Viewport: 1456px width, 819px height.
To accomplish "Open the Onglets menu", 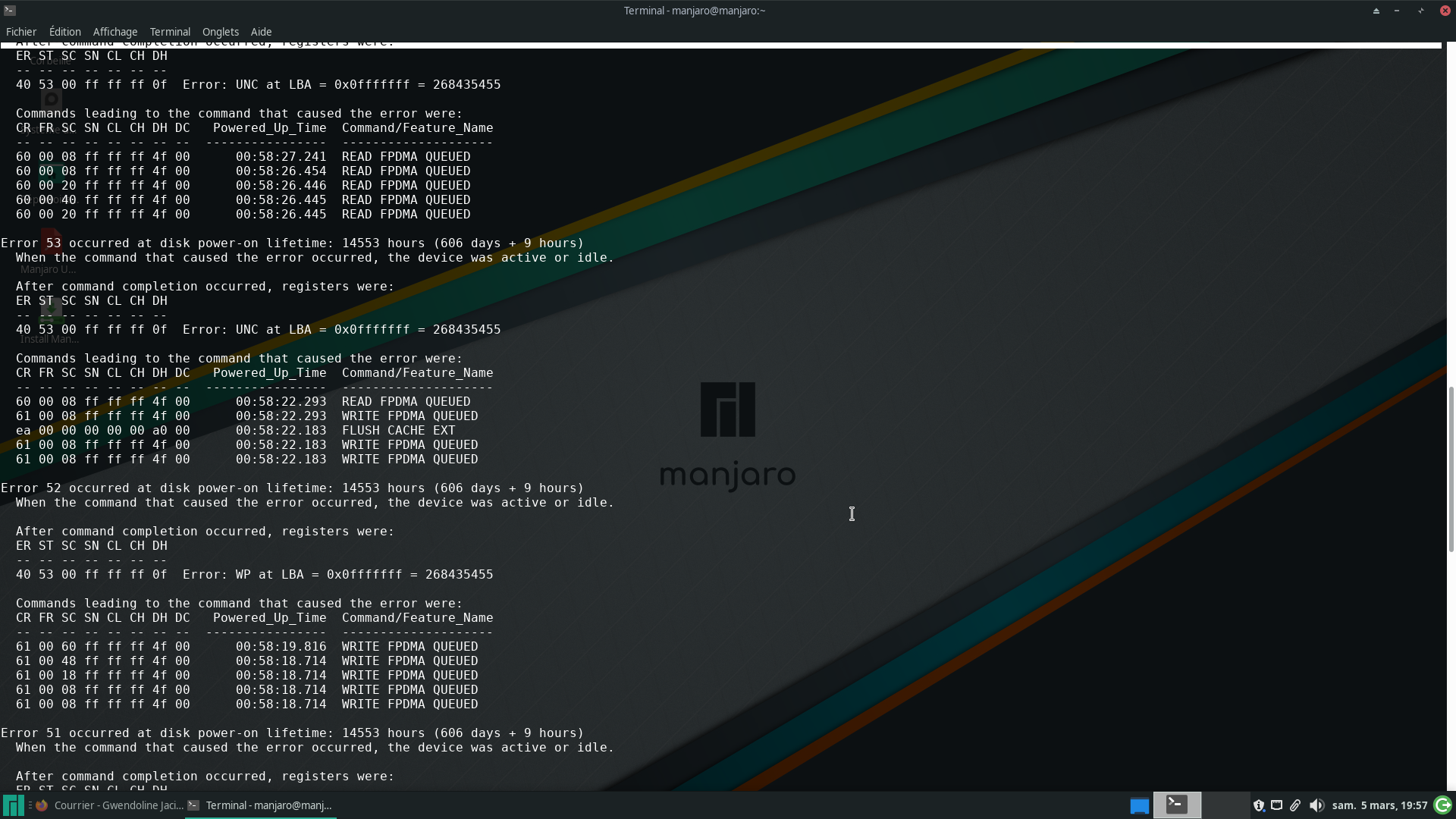I will (x=221, y=32).
